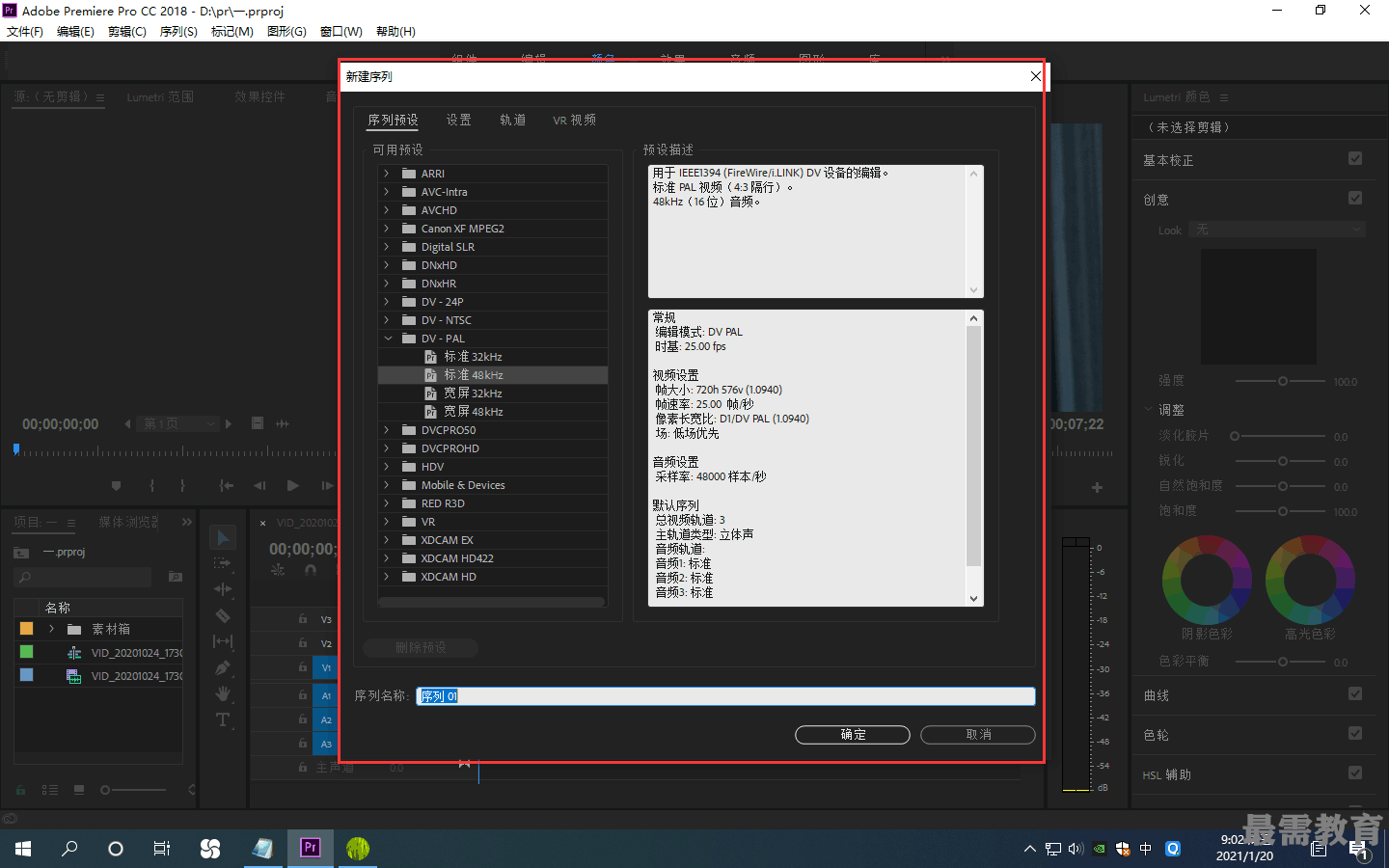The width and height of the screenshot is (1389, 868).
Task: Show the project panel's hidden tabs via the double chevron
Action: click(x=187, y=522)
